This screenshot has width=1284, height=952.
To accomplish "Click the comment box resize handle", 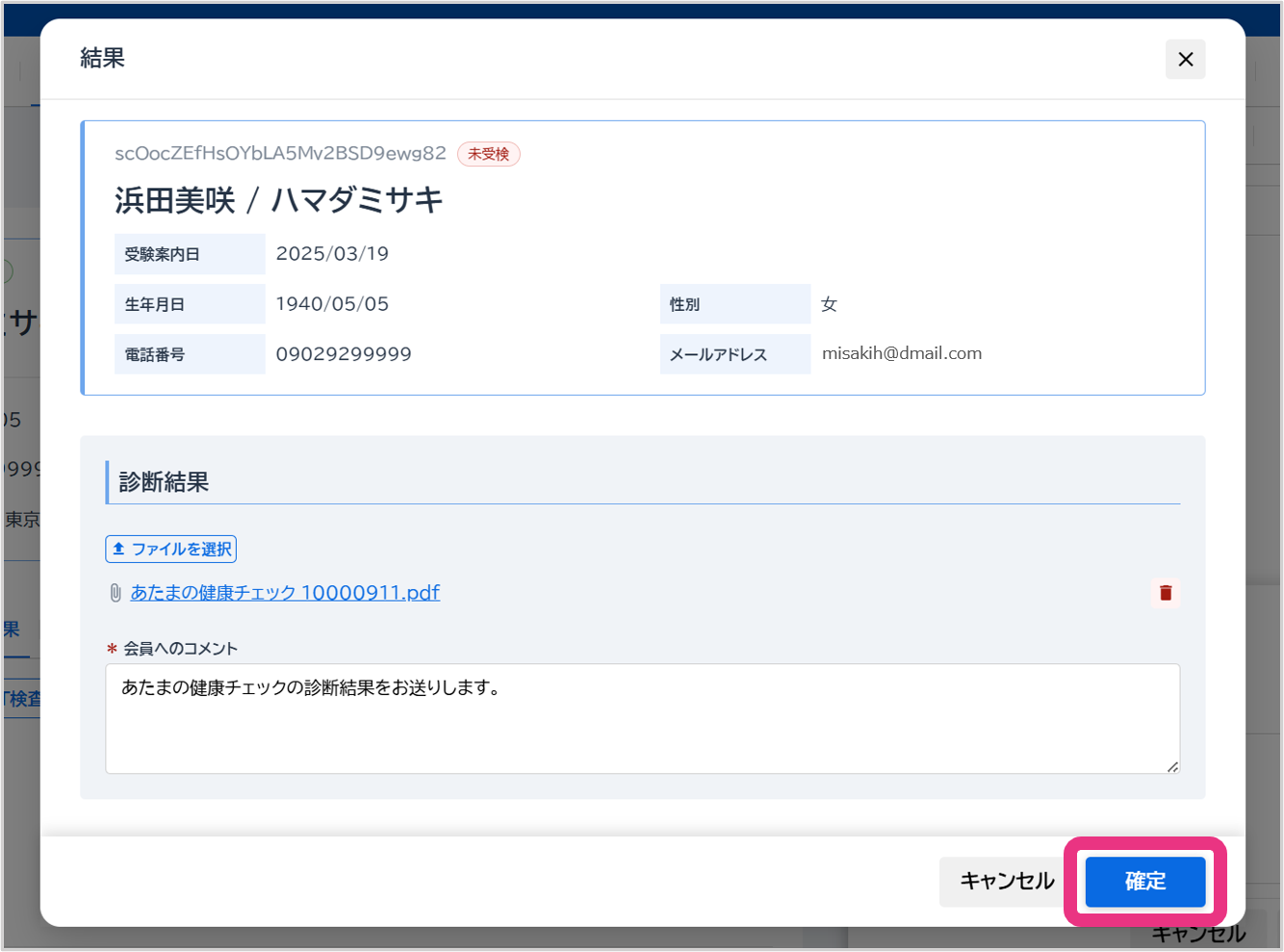I will pyautogui.click(x=1171, y=766).
